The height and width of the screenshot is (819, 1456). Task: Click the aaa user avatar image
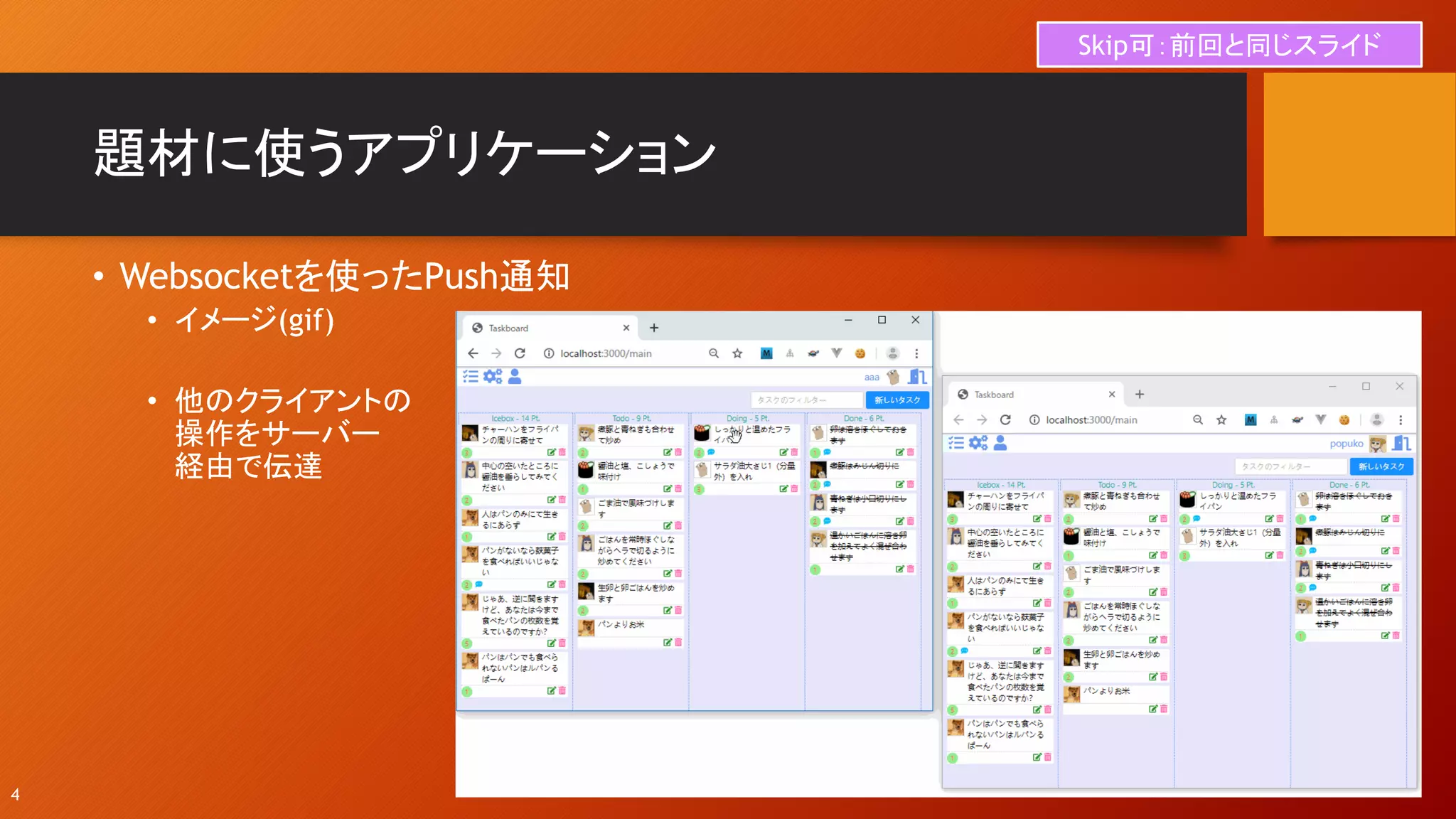pyautogui.click(x=894, y=377)
